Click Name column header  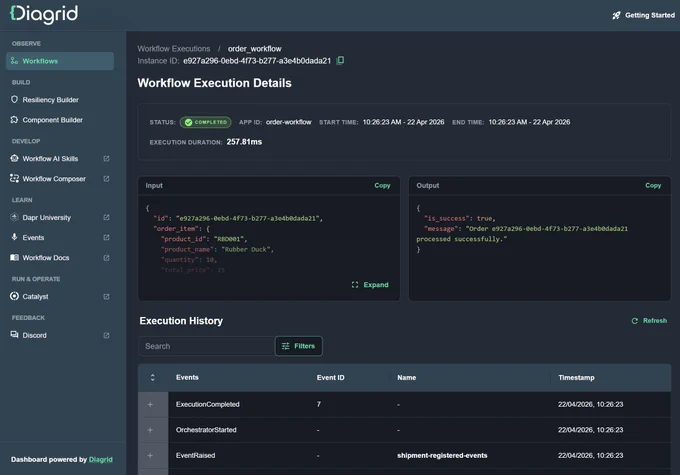coord(406,377)
